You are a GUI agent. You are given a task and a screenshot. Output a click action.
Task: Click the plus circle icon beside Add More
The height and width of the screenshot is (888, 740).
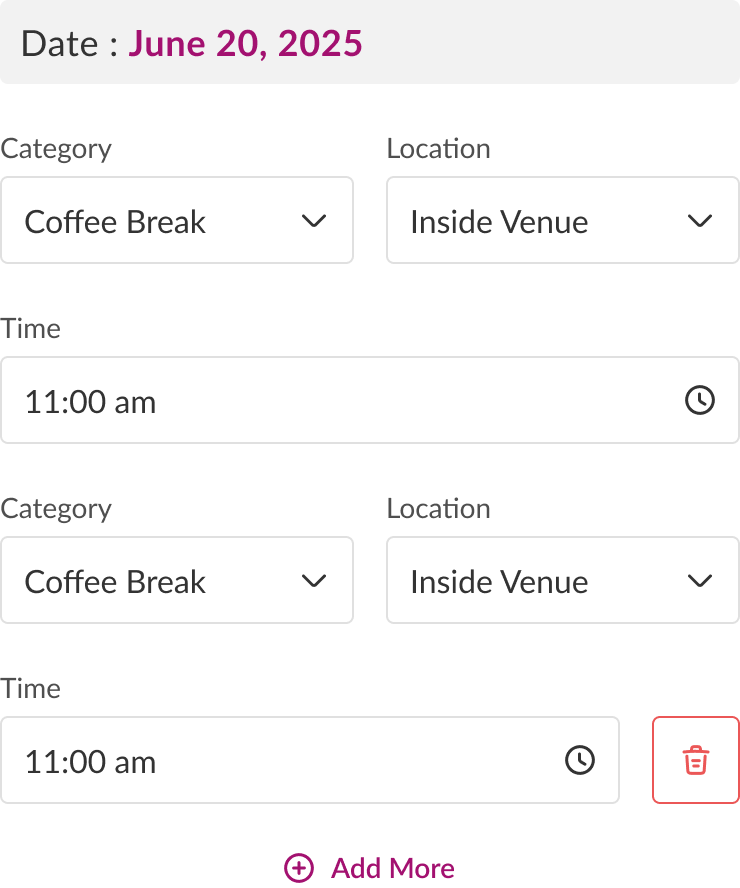pyautogui.click(x=299, y=868)
